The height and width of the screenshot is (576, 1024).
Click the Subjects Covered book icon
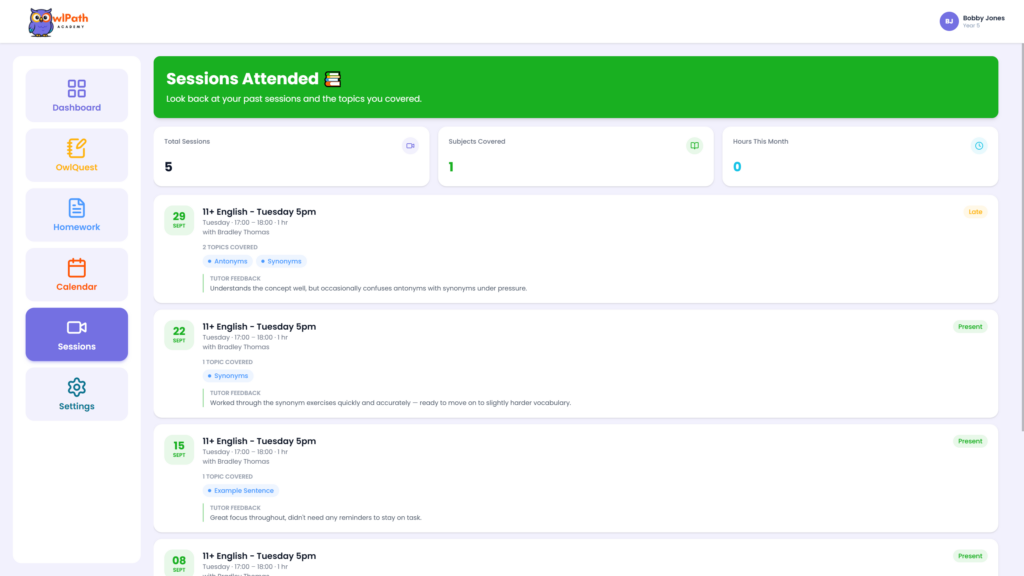click(x=694, y=146)
